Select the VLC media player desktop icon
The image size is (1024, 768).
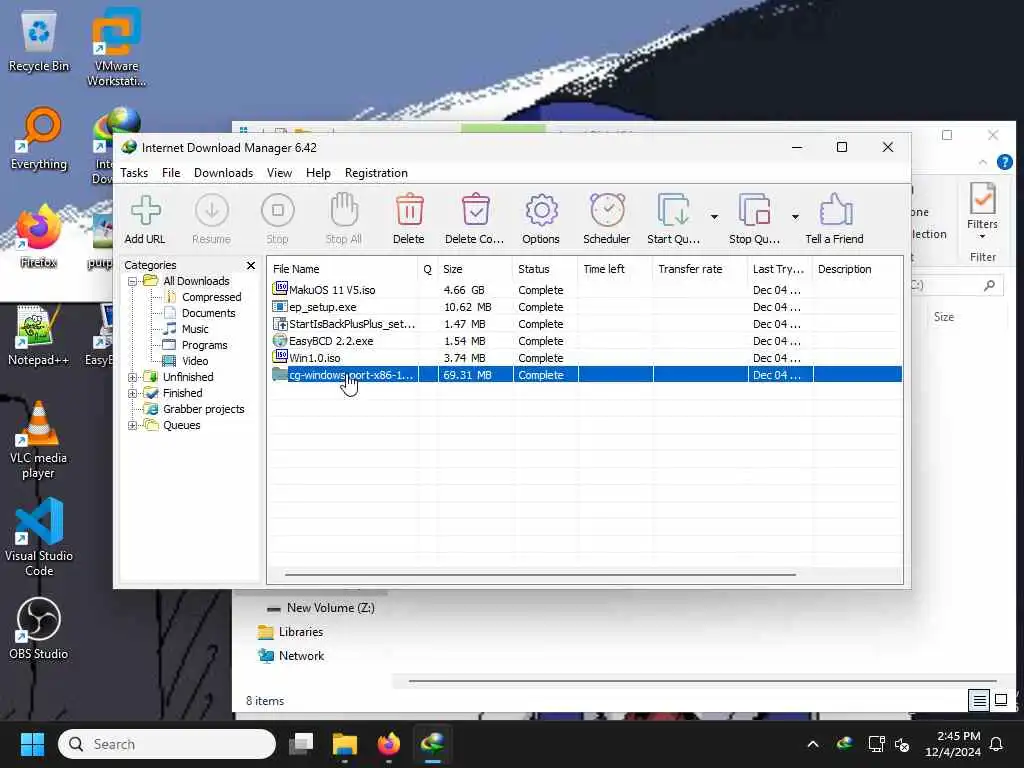point(39,440)
